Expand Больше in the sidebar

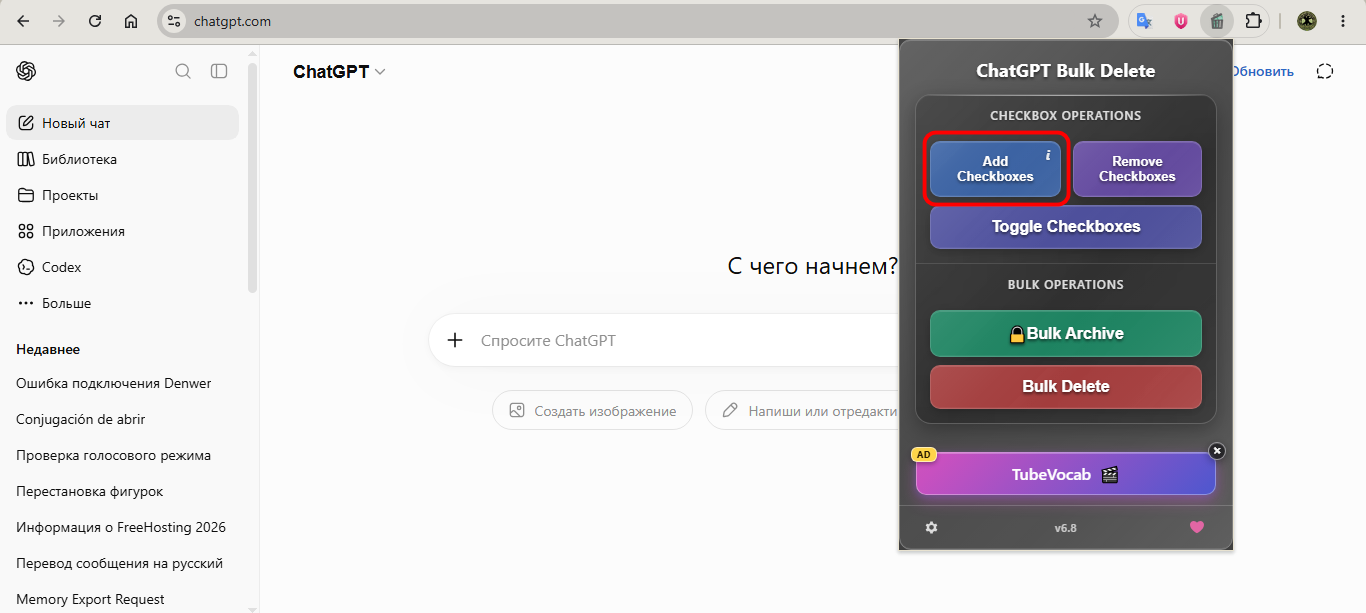122,303
